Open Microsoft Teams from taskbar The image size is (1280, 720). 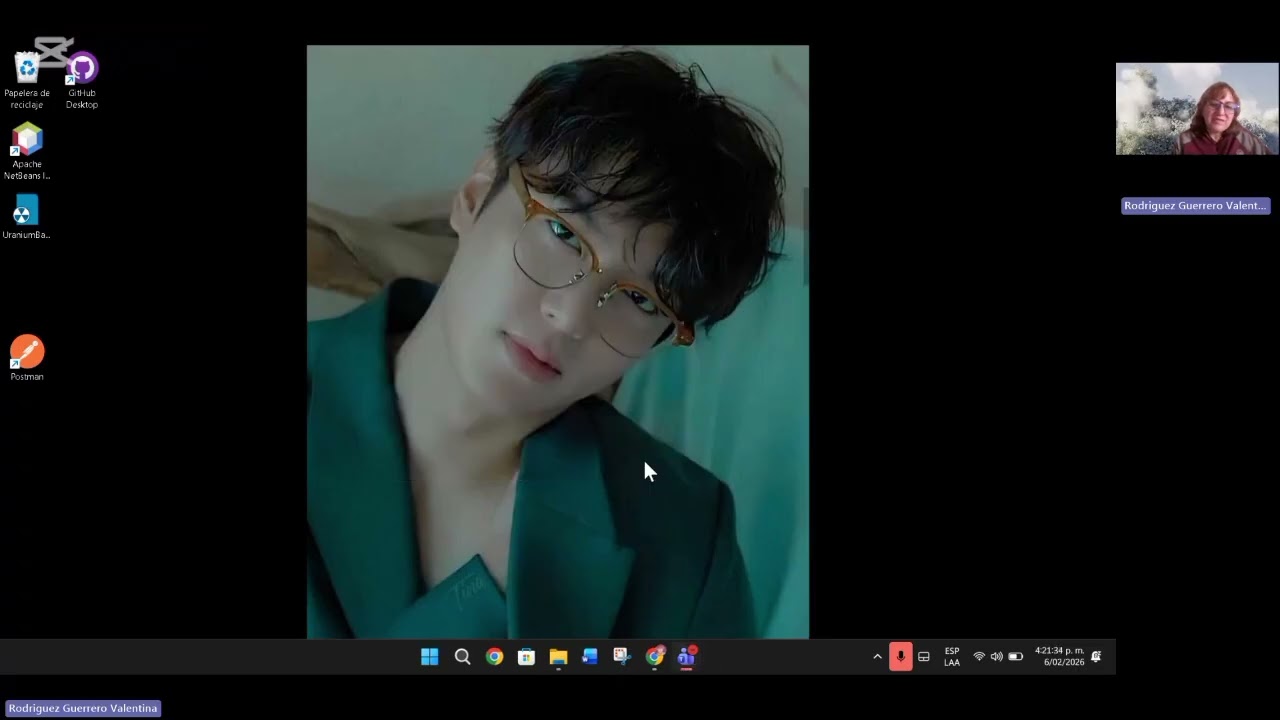[687, 657]
